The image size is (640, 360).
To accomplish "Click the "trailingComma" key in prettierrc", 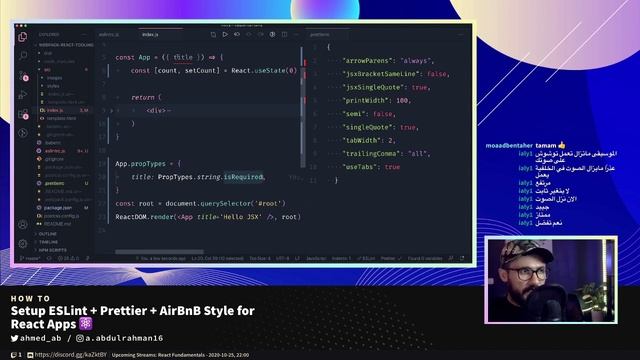I will tap(372, 153).
